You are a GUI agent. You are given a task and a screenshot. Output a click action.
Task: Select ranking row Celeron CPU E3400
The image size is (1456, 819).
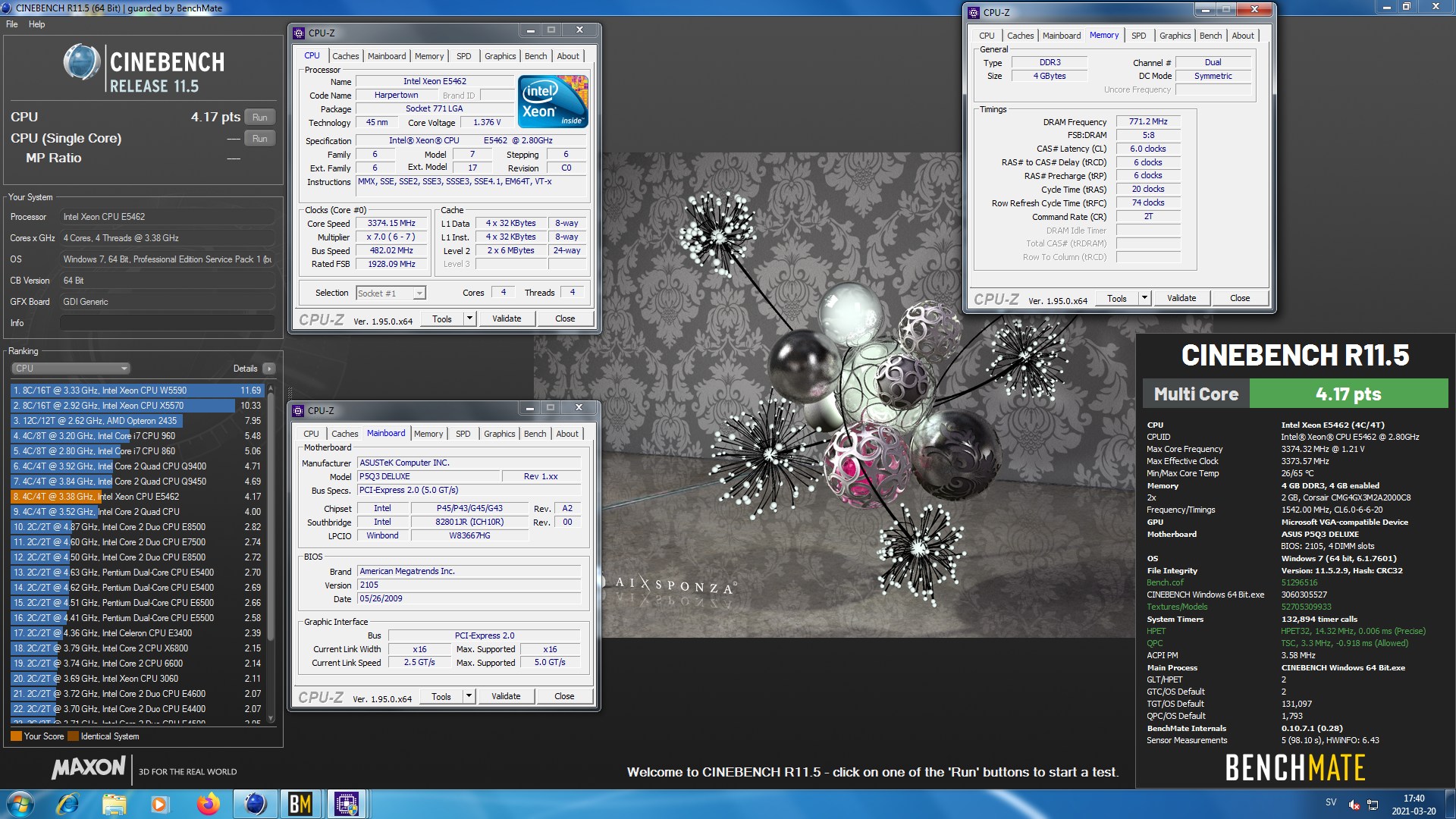(137, 633)
